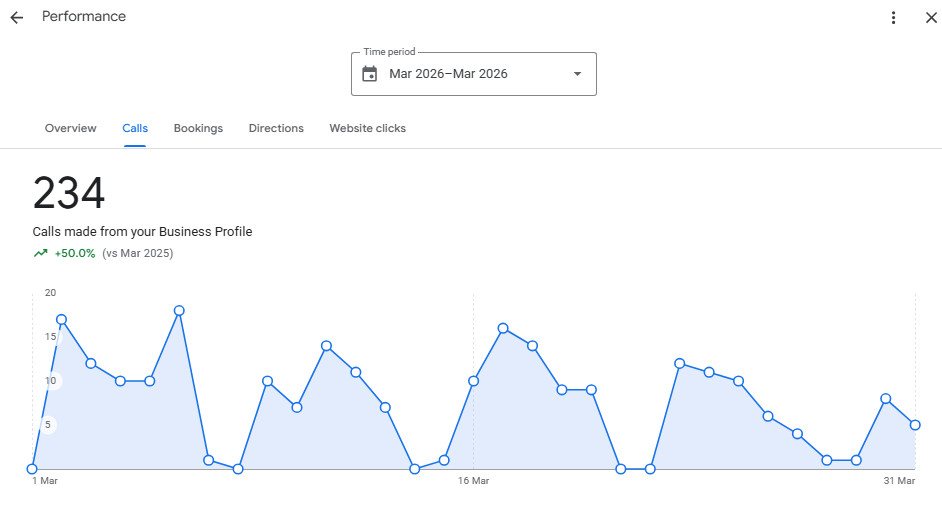This screenshot has width=942, height=509.
Task: Click the calendar icon in Time period
Action: point(369,74)
